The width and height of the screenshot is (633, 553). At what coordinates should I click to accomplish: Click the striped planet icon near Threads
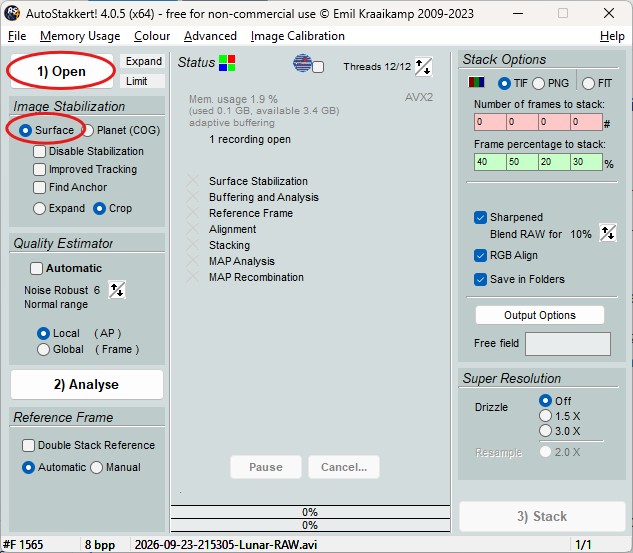tap(302, 63)
